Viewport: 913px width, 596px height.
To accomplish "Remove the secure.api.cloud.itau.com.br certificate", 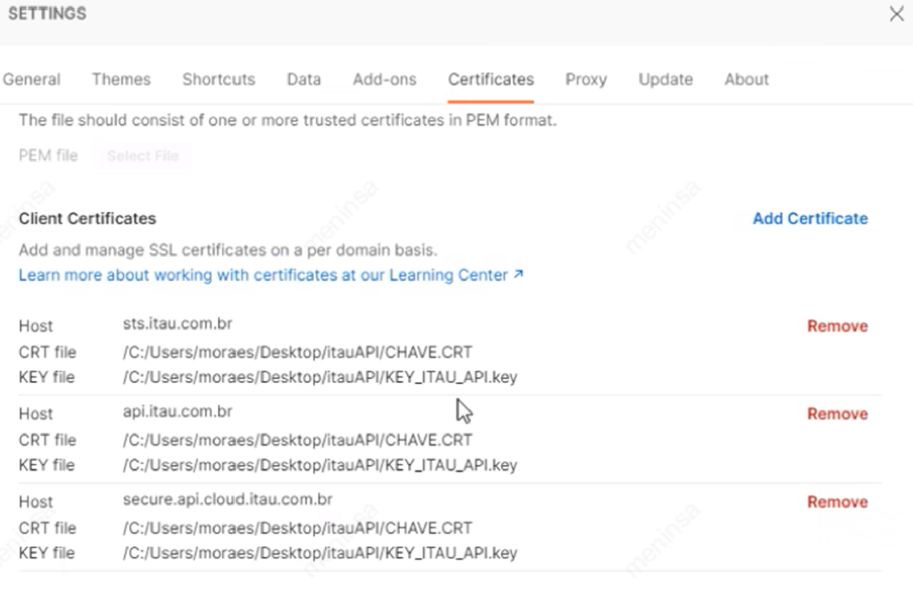I will pyautogui.click(x=837, y=502).
